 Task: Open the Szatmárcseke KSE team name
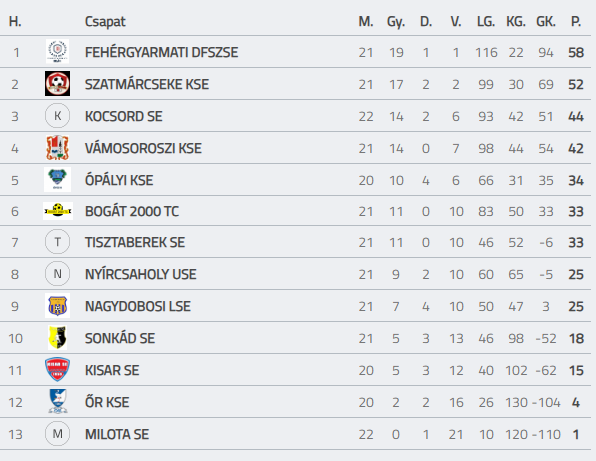[x=147, y=84]
